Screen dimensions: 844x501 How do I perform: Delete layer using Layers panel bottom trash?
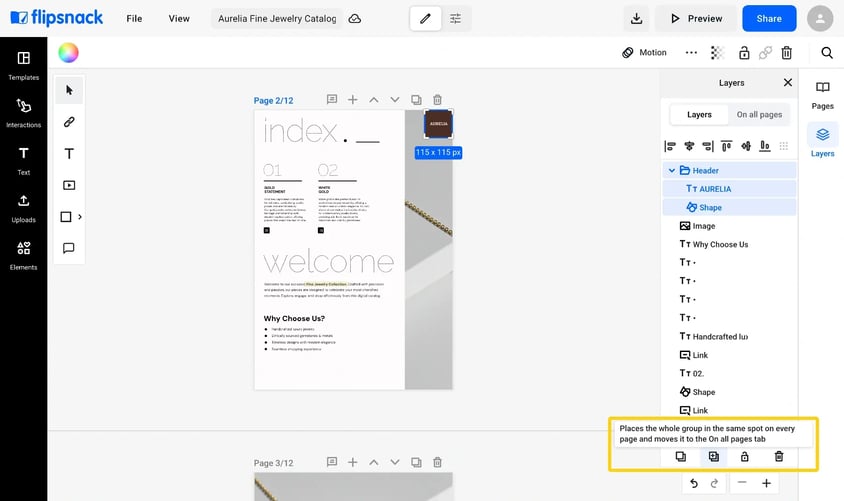pyautogui.click(x=778, y=456)
